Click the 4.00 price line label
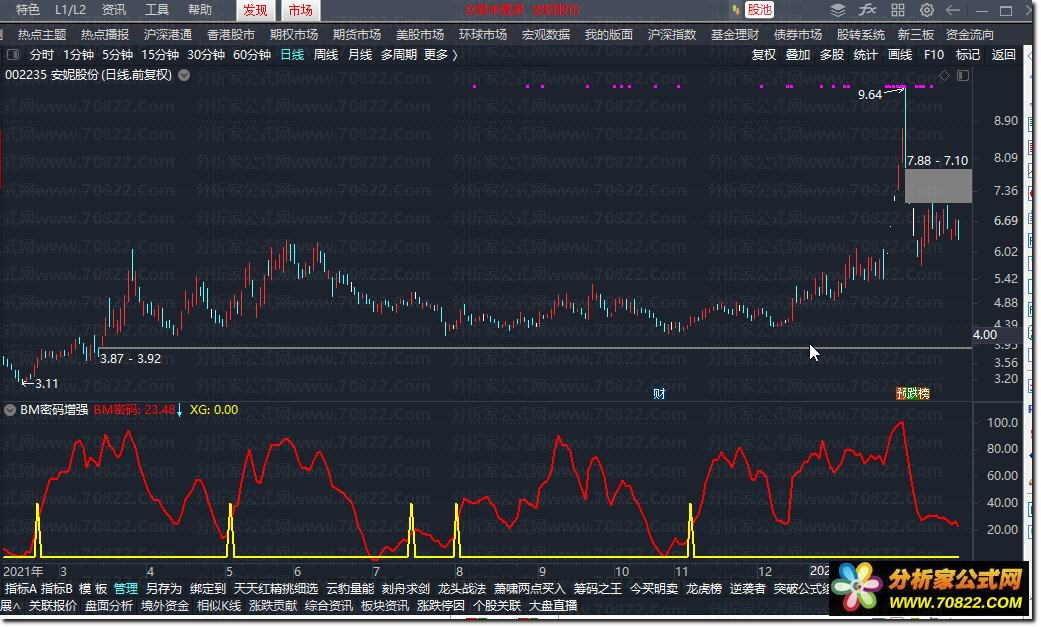 pyautogui.click(x=985, y=335)
